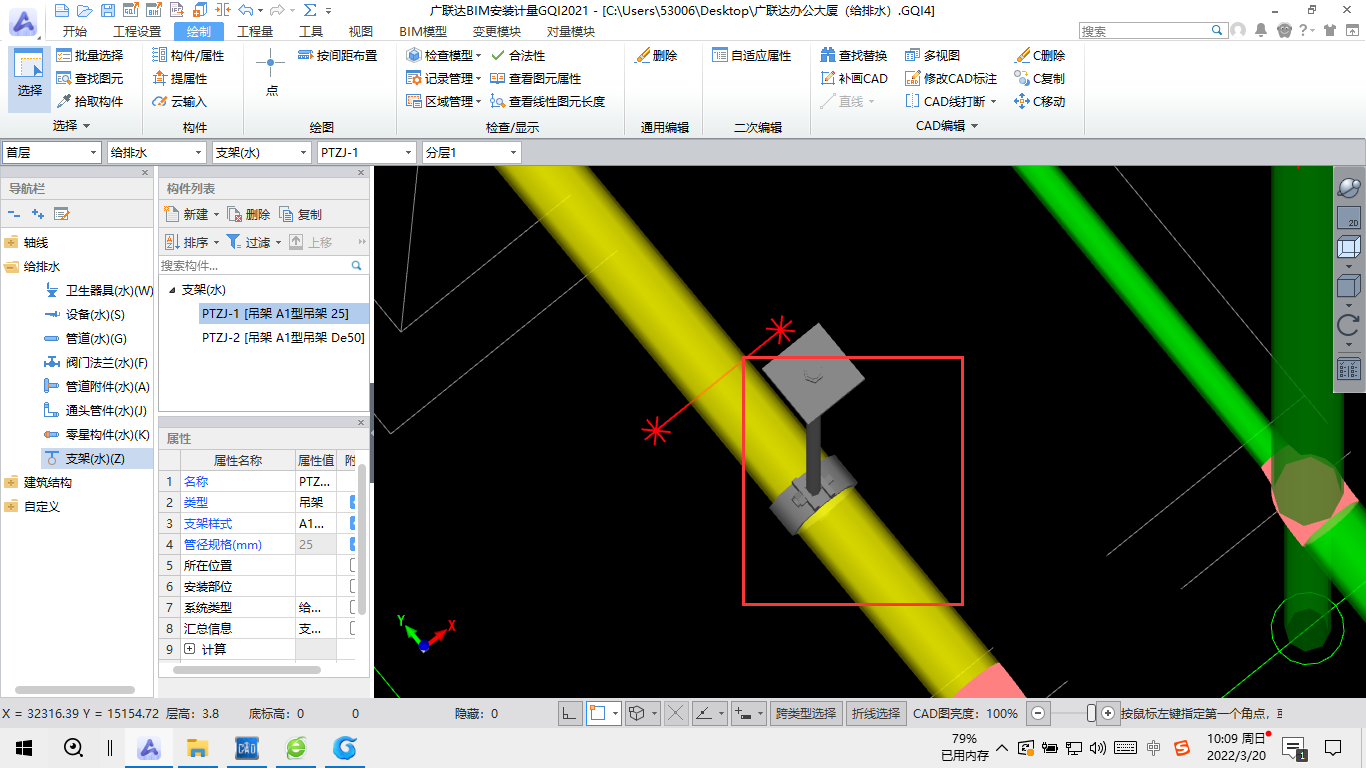This screenshot has width=1366, height=768.
Task: Check the 系统类型 row checkbox
Action: pyautogui.click(x=353, y=607)
